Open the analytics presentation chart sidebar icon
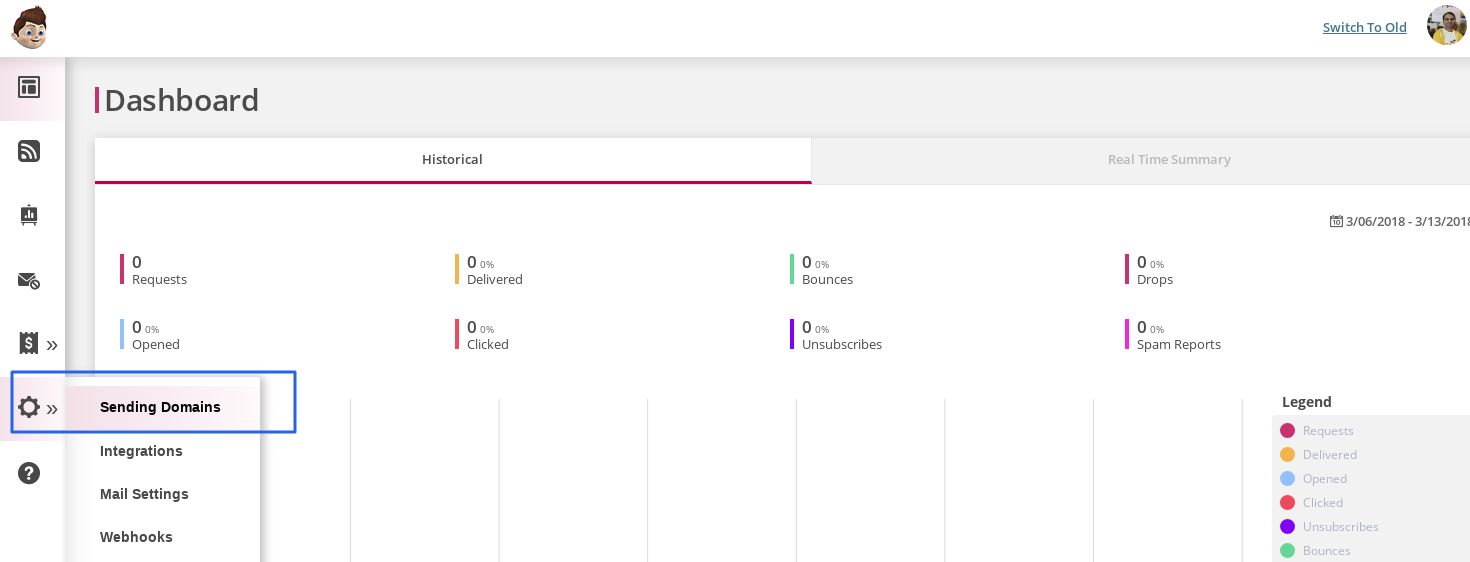 29,215
